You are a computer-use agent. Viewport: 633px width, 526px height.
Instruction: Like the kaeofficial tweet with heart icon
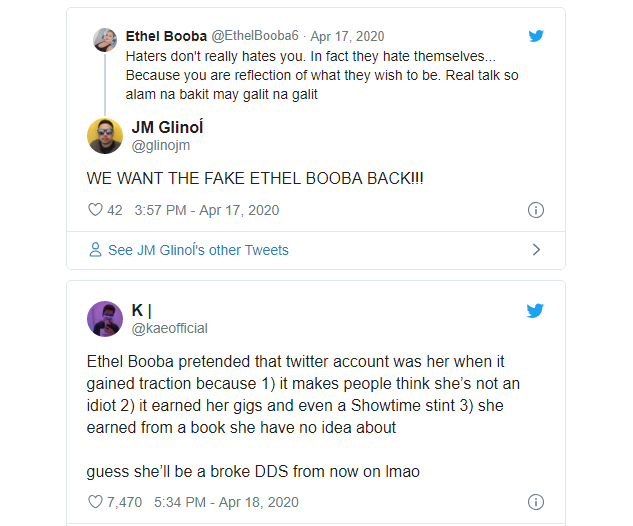96,502
